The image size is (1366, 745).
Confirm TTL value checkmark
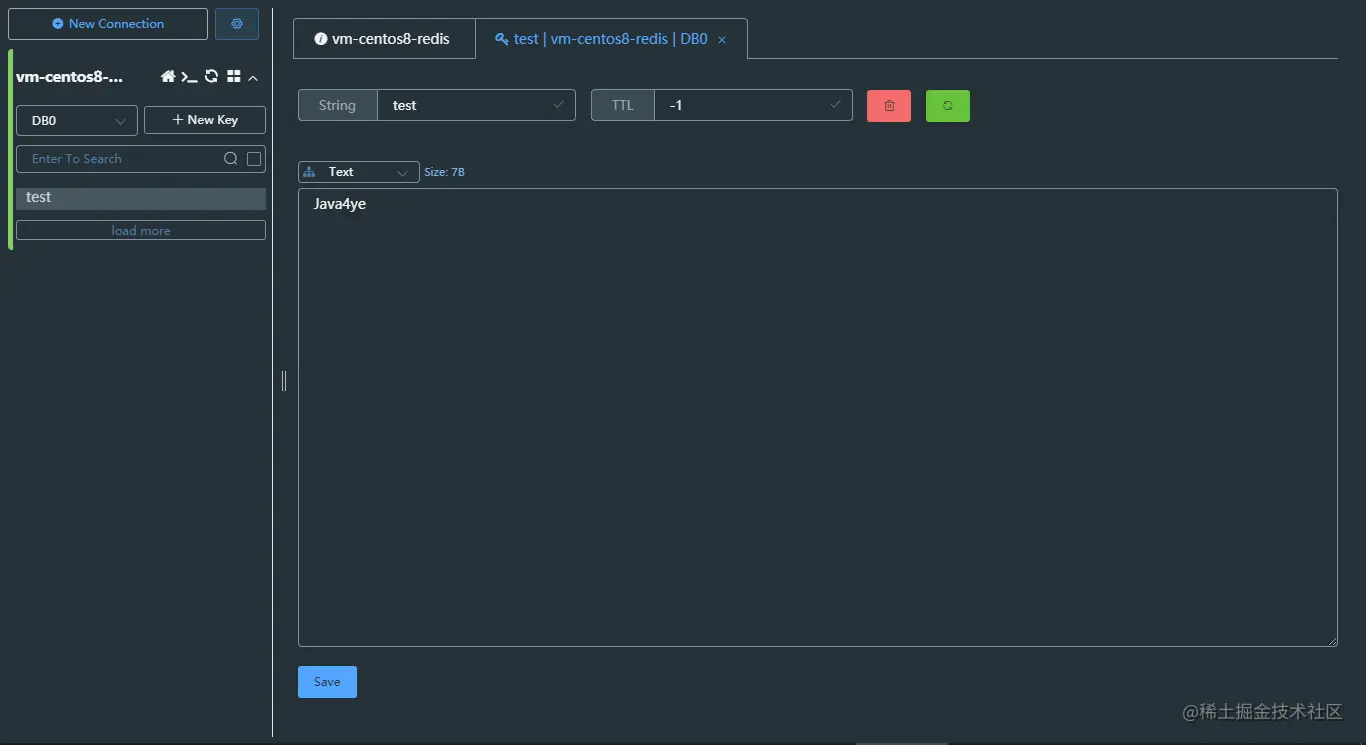coord(836,104)
